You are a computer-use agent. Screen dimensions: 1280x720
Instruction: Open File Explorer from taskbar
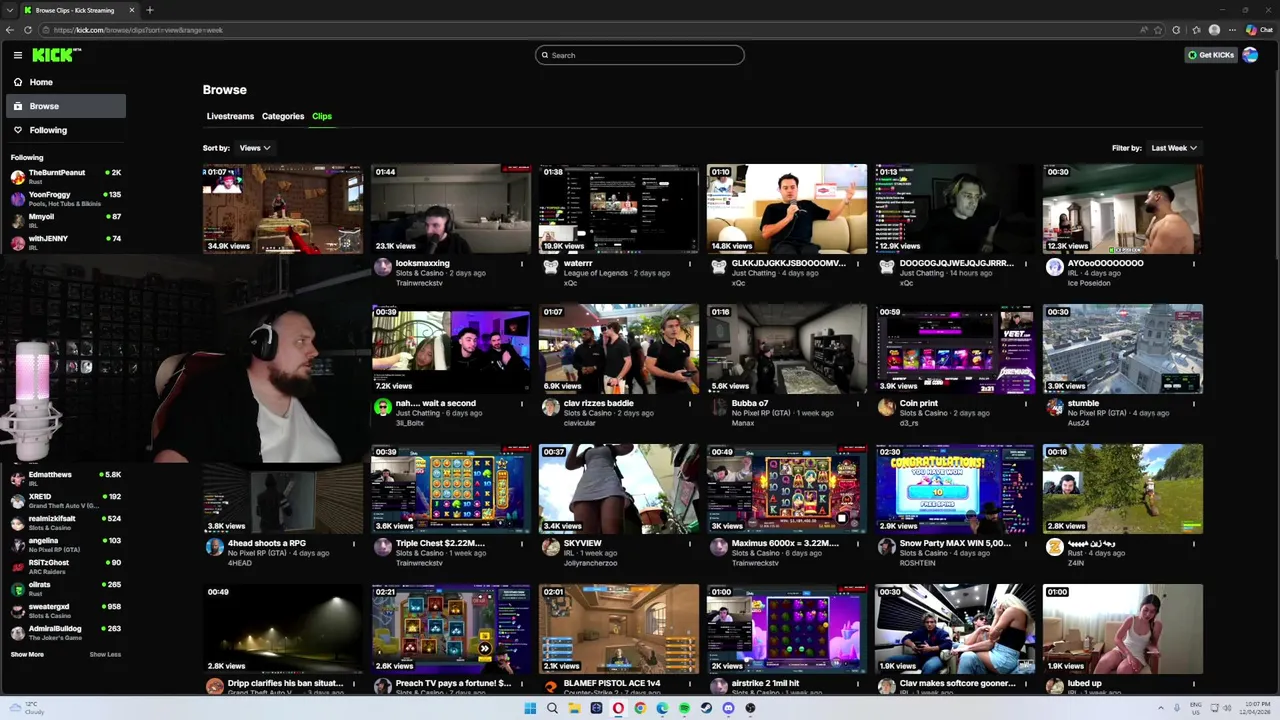point(574,708)
